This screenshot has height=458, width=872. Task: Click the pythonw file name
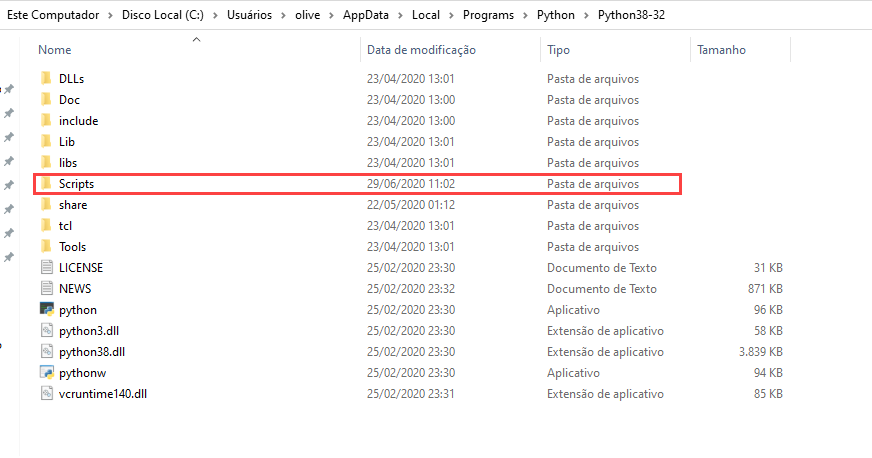coord(82,373)
